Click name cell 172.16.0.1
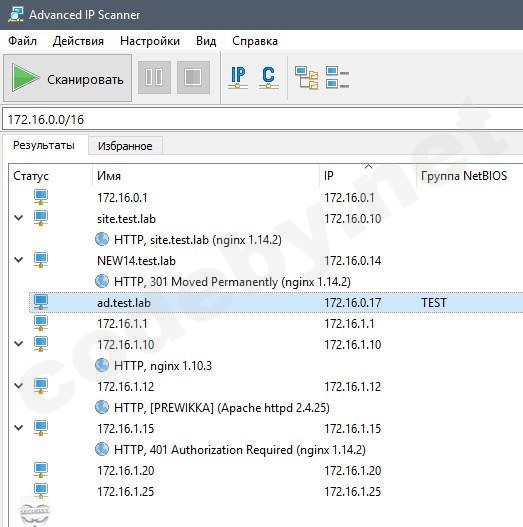The image size is (523, 527). pos(122,198)
